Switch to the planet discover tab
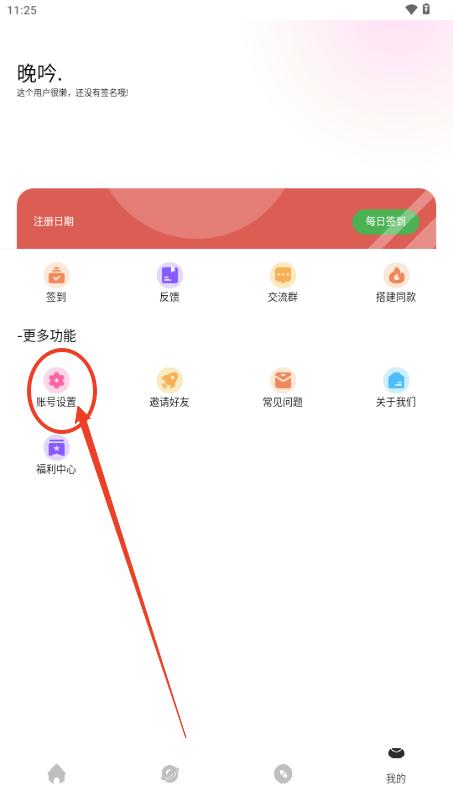This screenshot has width=453, height=807. [x=169, y=774]
